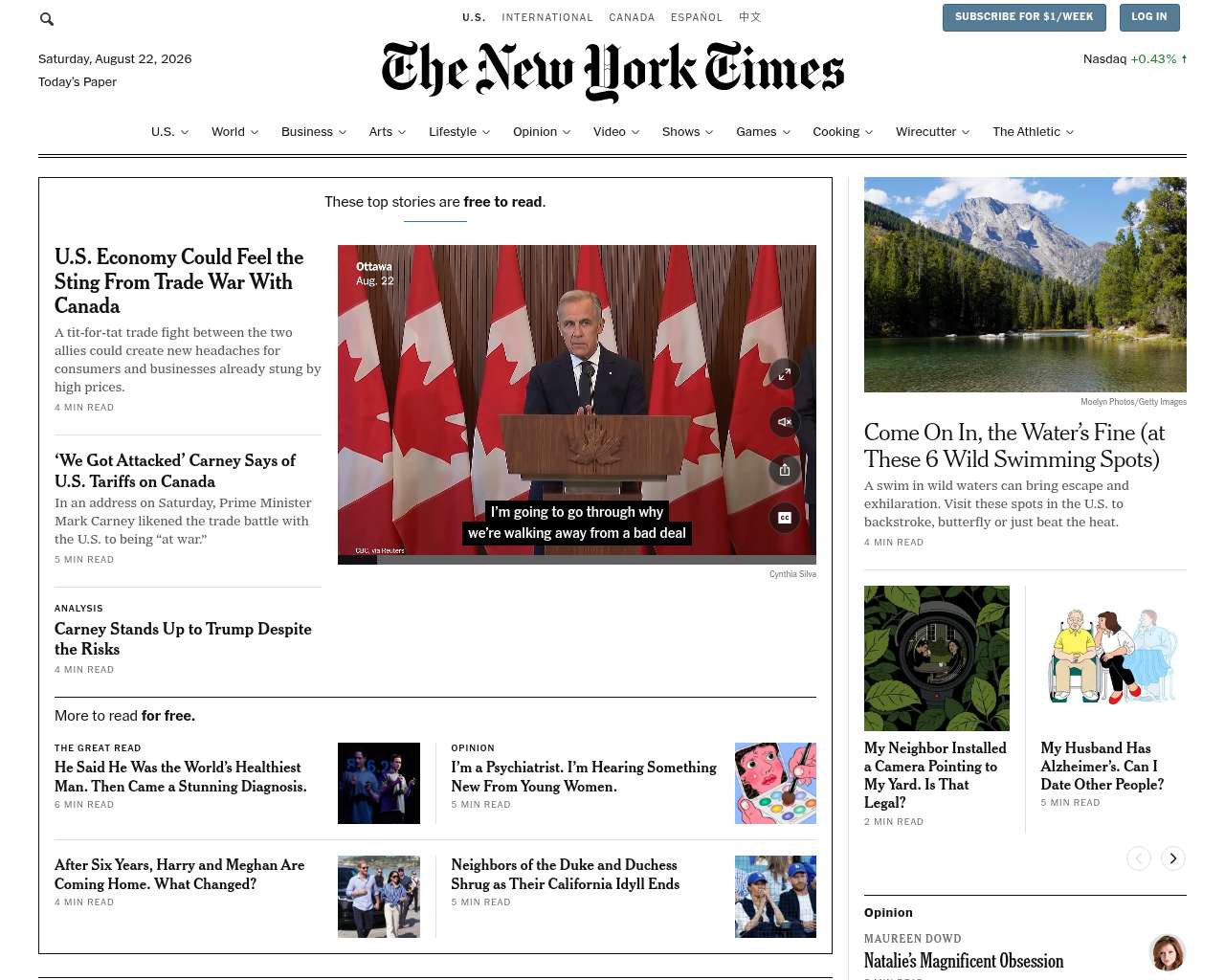Expand the Lifestyle section menu
The width and height of the screenshot is (1225, 980).
(459, 132)
